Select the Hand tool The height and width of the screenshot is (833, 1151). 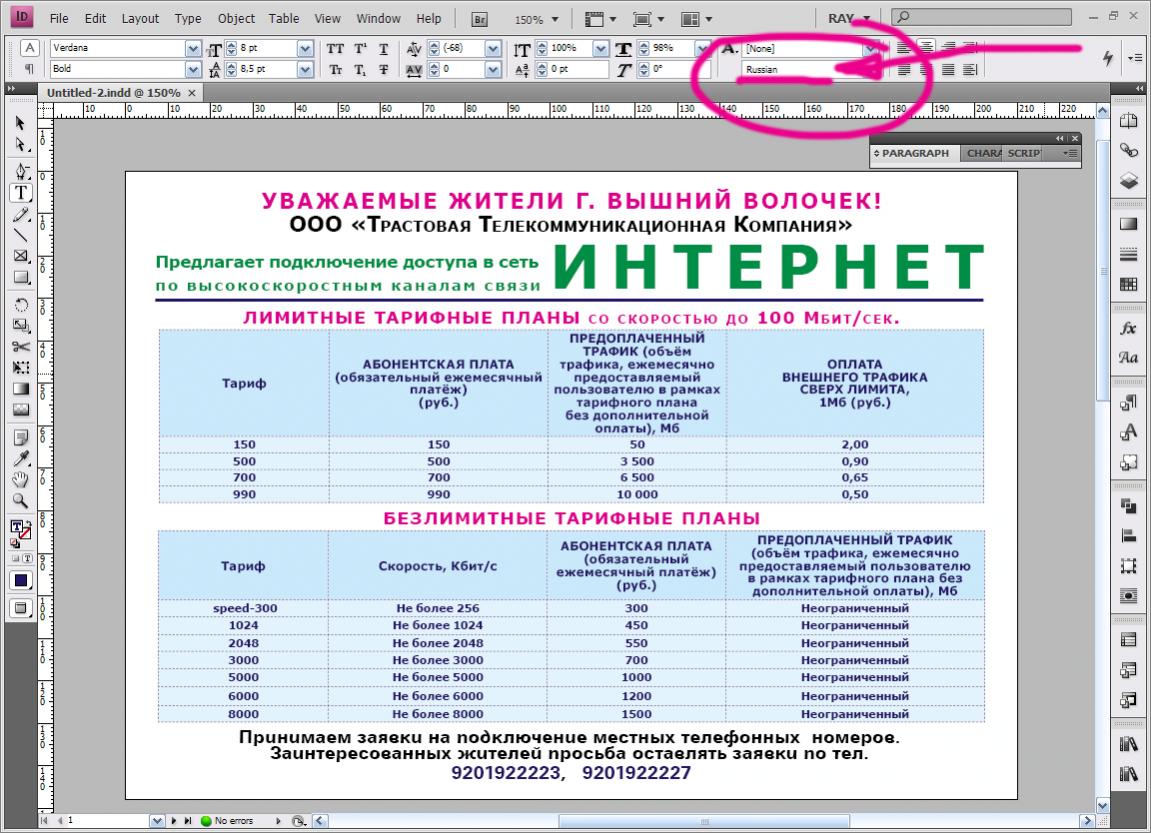coord(21,480)
